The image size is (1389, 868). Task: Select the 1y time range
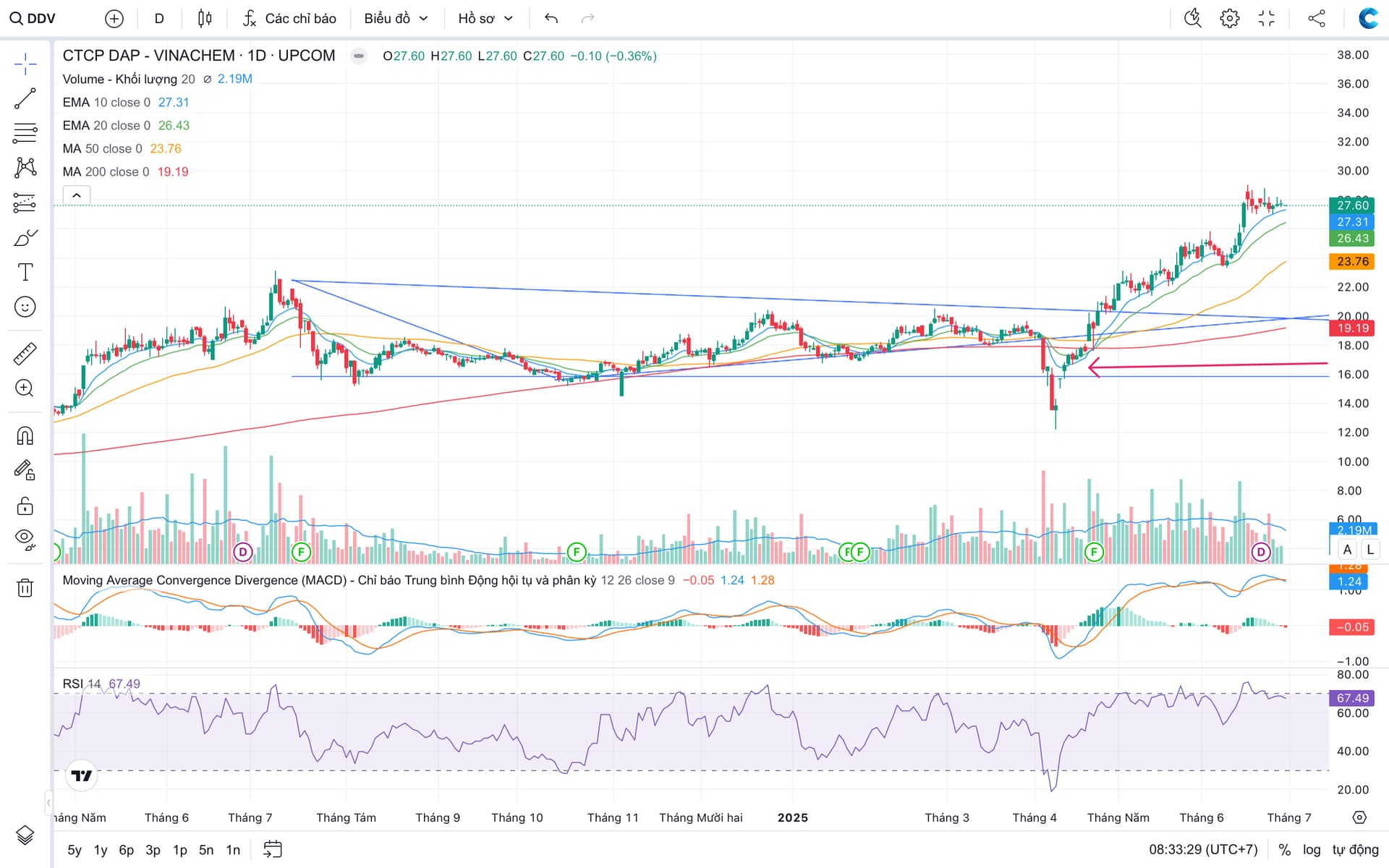[x=101, y=850]
